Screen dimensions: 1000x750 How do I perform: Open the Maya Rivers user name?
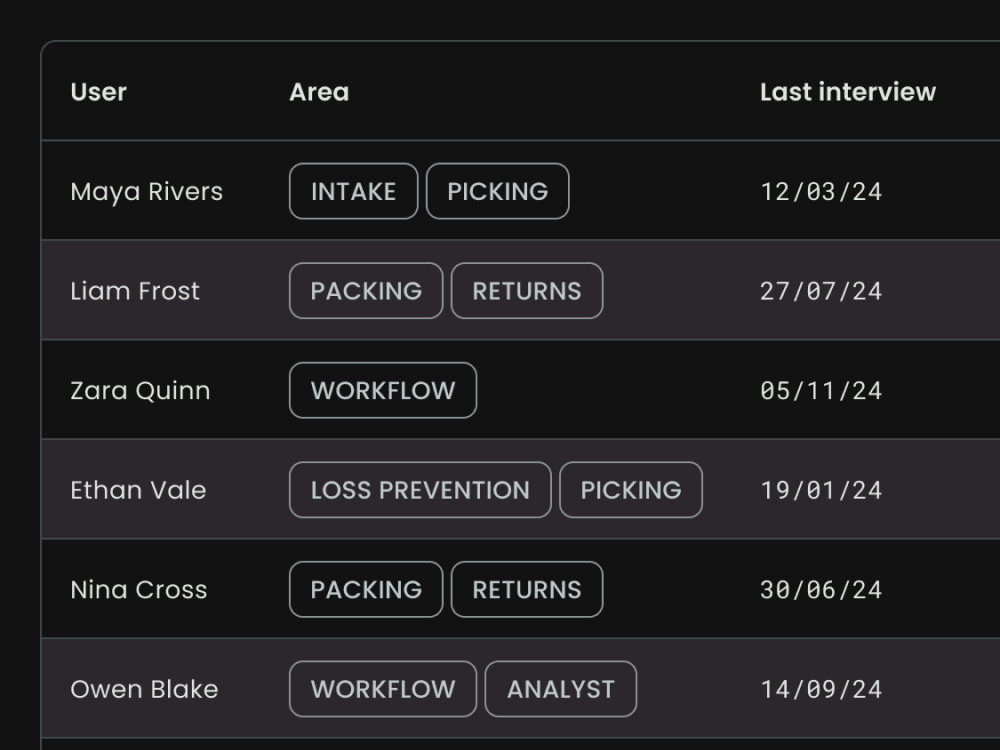147,191
